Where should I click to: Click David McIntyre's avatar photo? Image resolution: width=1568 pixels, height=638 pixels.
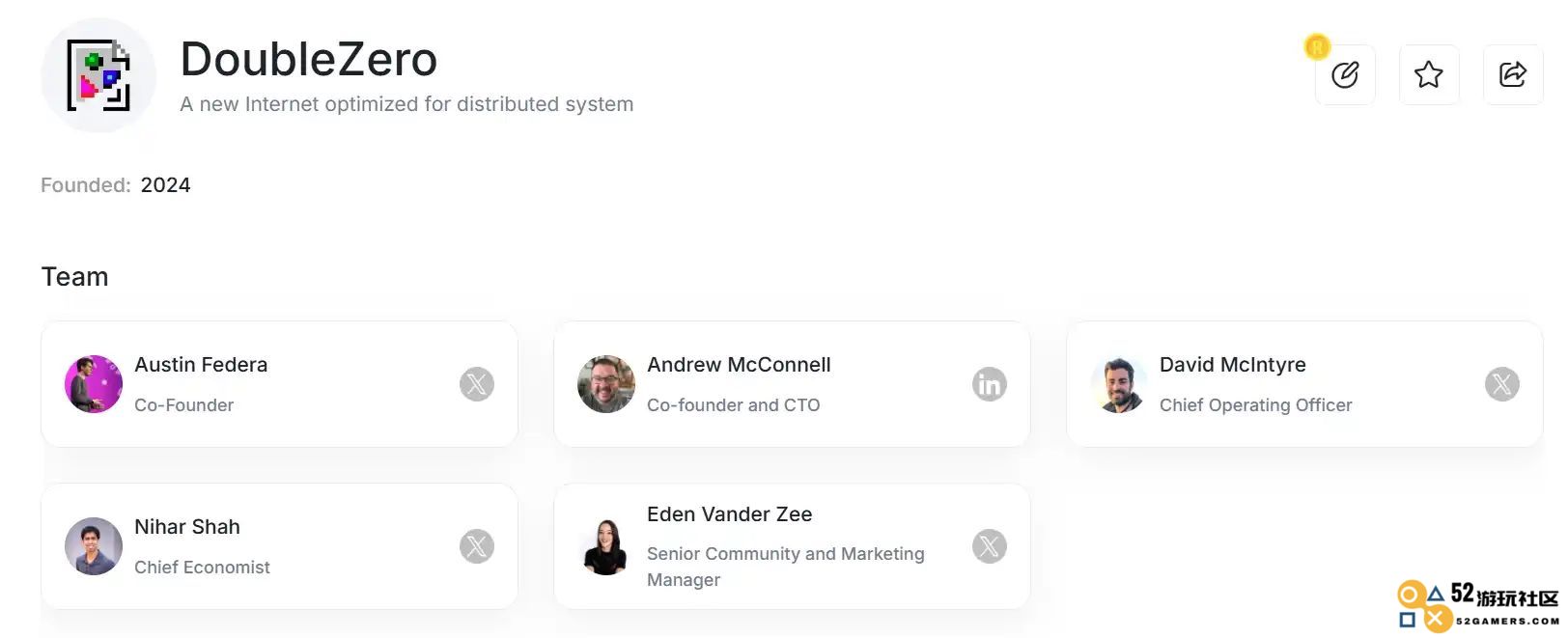pyautogui.click(x=1119, y=384)
